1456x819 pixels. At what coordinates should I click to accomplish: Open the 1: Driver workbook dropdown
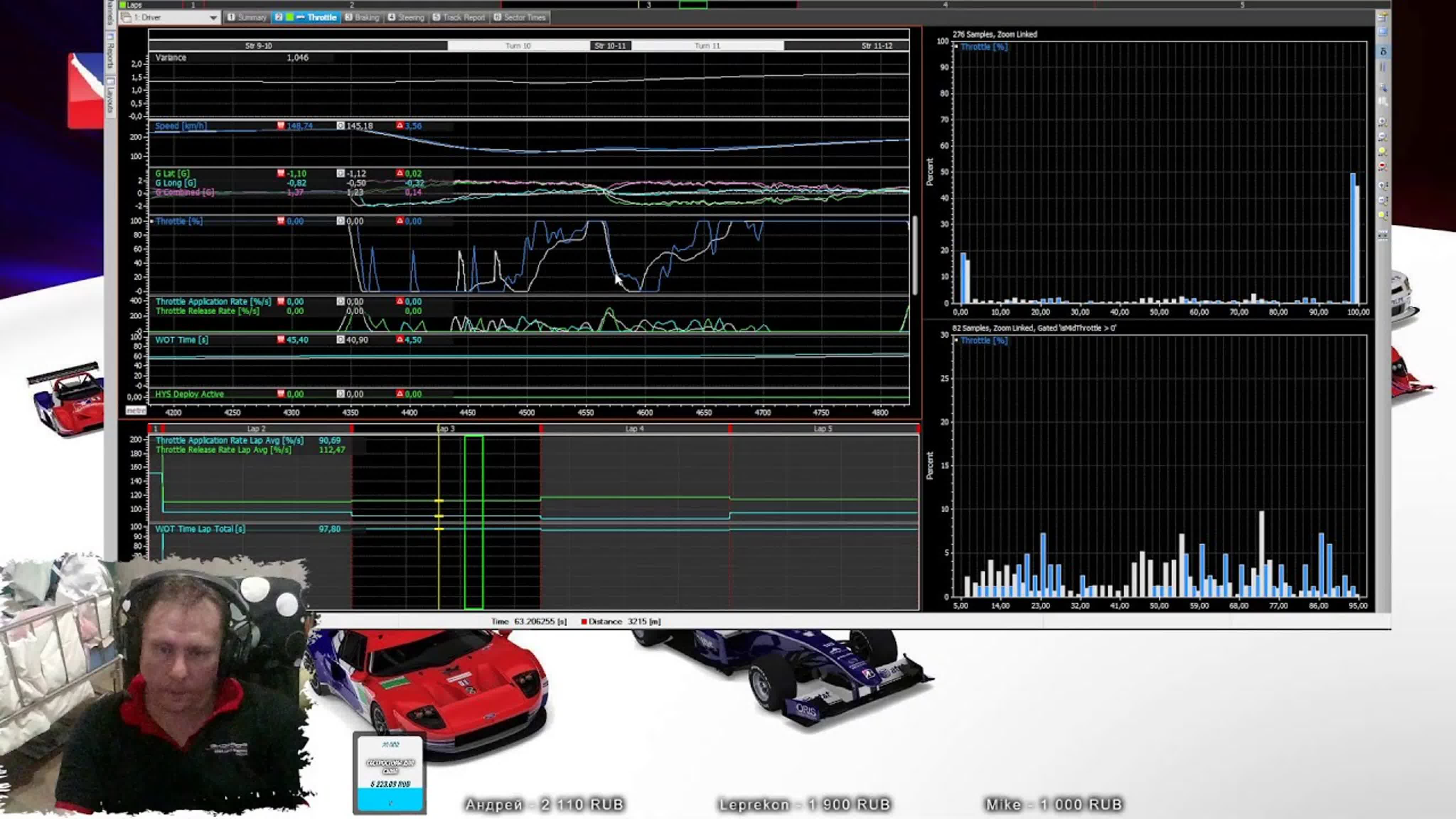click(170, 17)
